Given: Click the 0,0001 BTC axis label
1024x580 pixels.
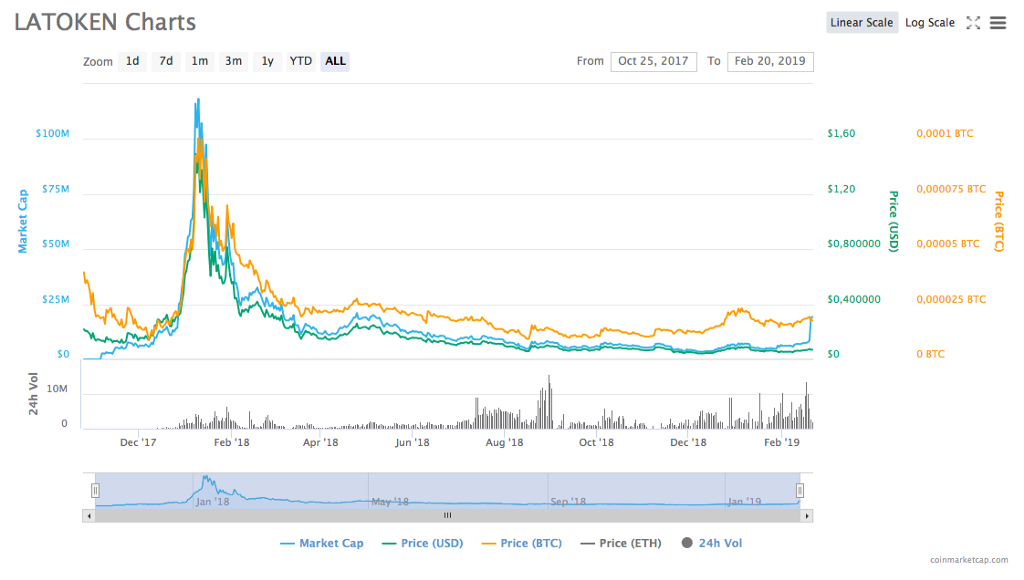Looking at the screenshot, I should (944, 133).
